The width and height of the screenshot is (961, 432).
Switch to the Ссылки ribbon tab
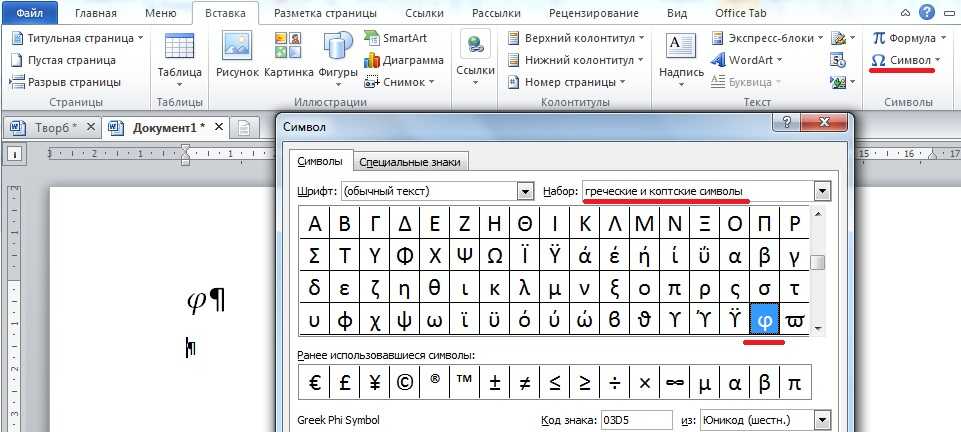pos(426,13)
